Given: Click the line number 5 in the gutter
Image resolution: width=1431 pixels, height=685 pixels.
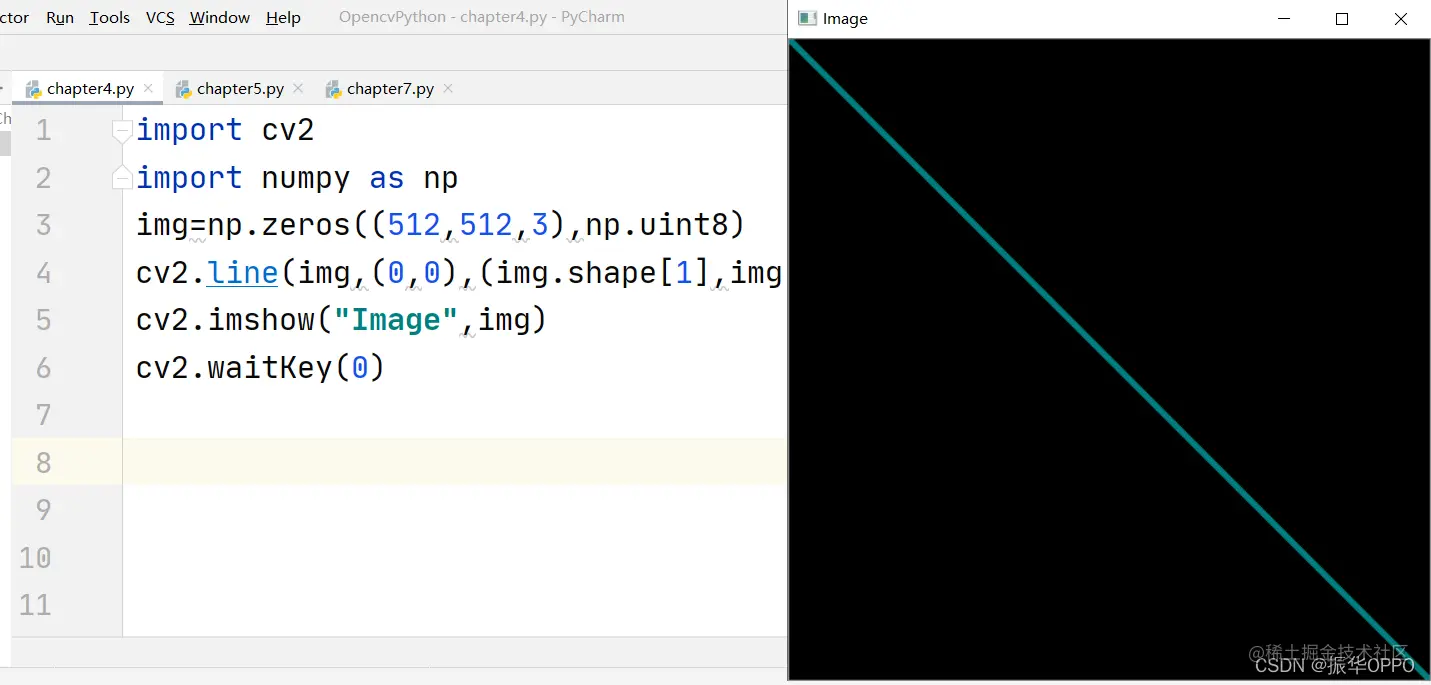Looking at the screenshot, I should click(43, 320).
